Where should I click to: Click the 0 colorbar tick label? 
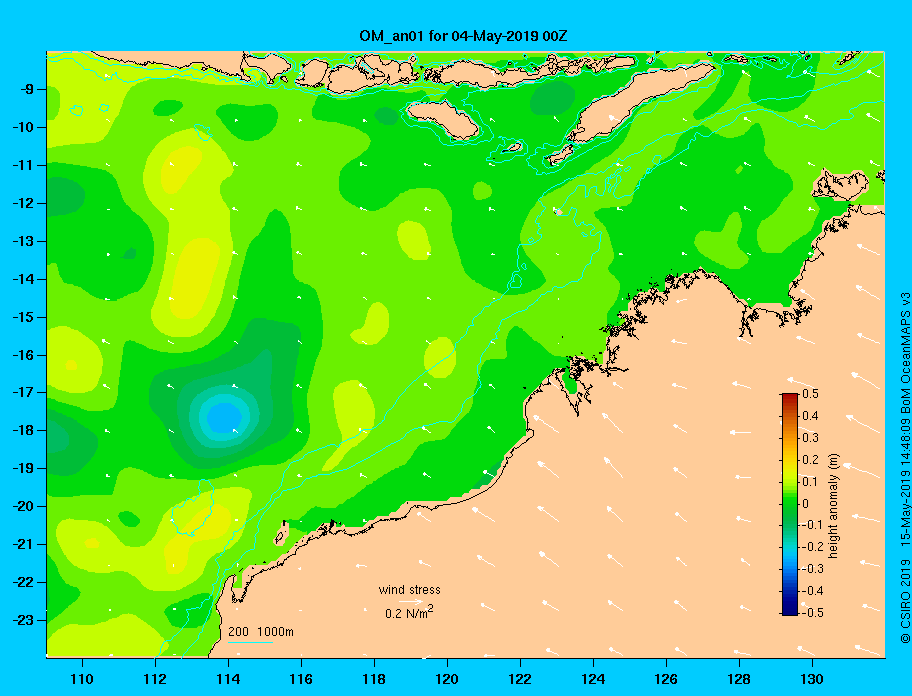(x=806, y=504)
